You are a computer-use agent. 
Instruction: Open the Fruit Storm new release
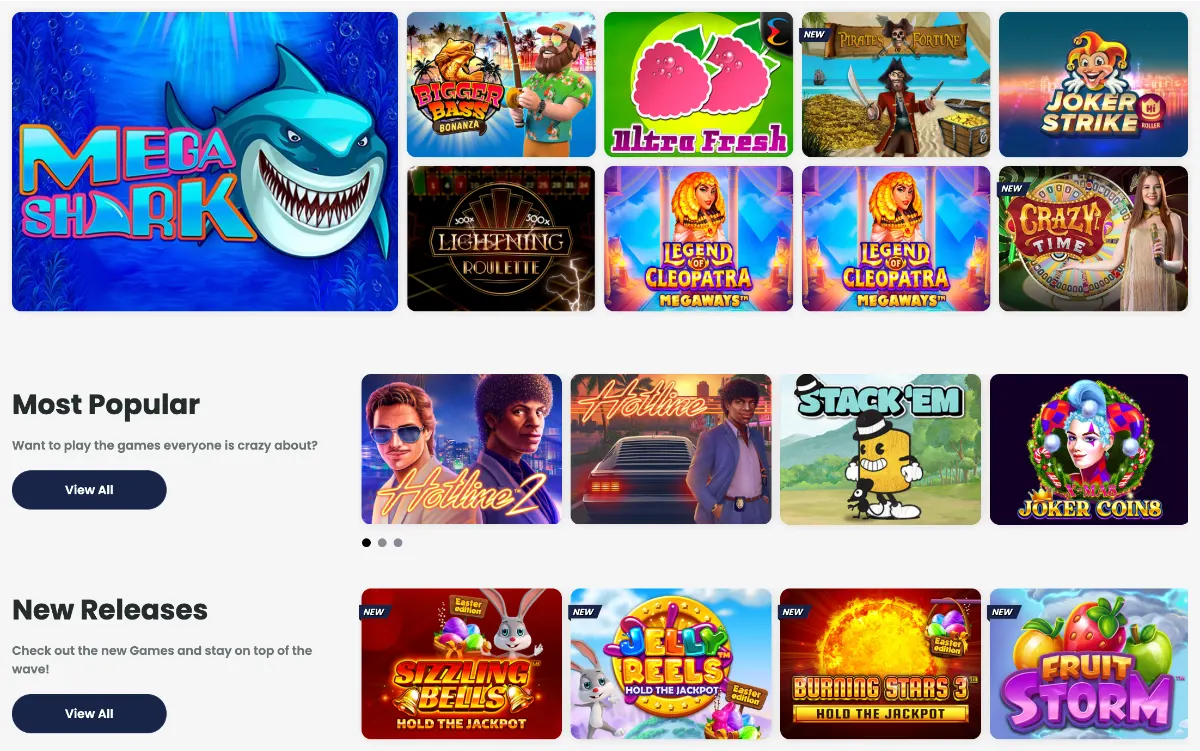(x=1090, y=664)
